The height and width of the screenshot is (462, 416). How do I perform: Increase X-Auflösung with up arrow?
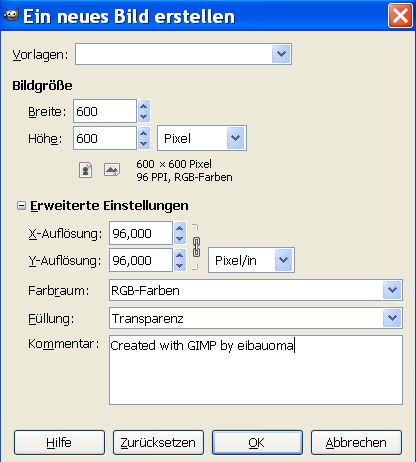coord(180,228)
